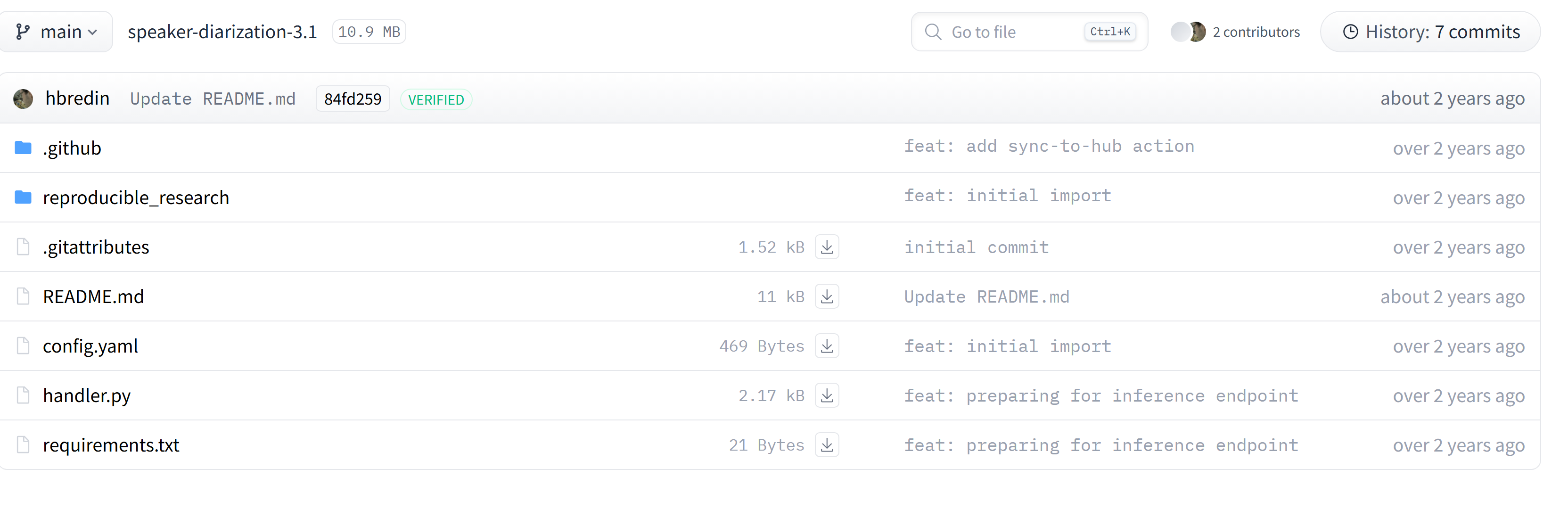Viewport: 1568px width, 518px height.
Task: Download the requirements.txt file
Action: point(827,445)
